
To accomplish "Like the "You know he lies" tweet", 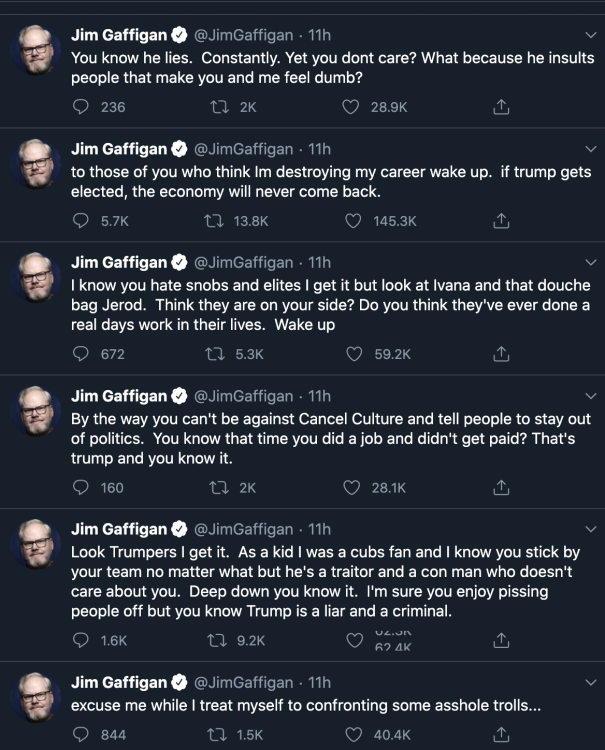I will click(352, 106).
